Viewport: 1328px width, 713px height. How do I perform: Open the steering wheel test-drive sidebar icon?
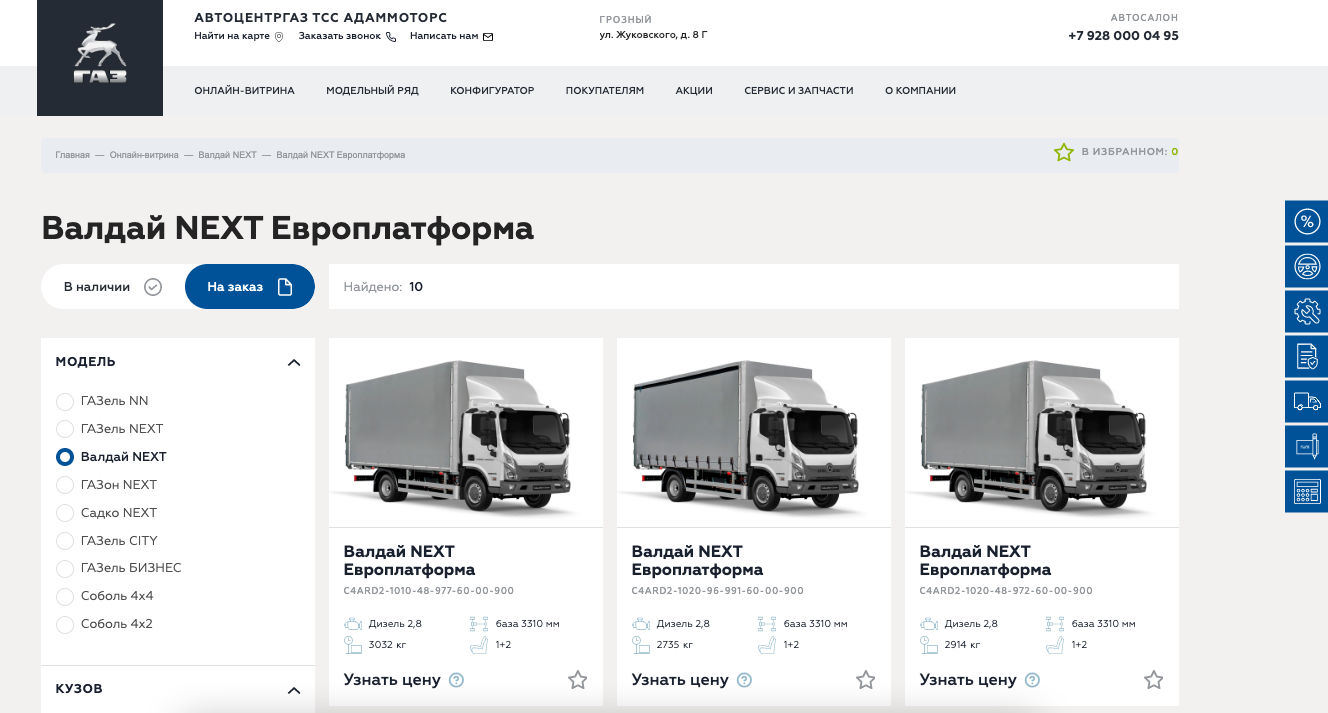pyautogui.click(x=1306, y=267)
